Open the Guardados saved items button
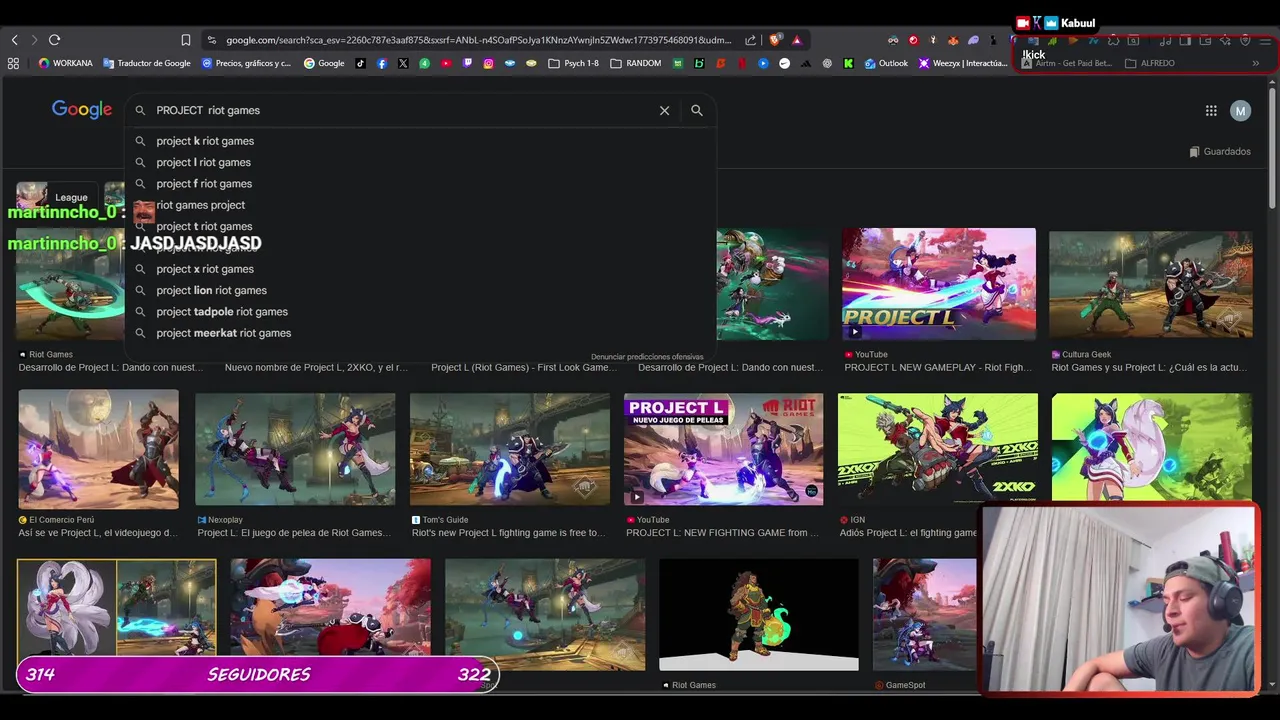The width and height of the screenshot is (1280, 720). point(1220,152)
